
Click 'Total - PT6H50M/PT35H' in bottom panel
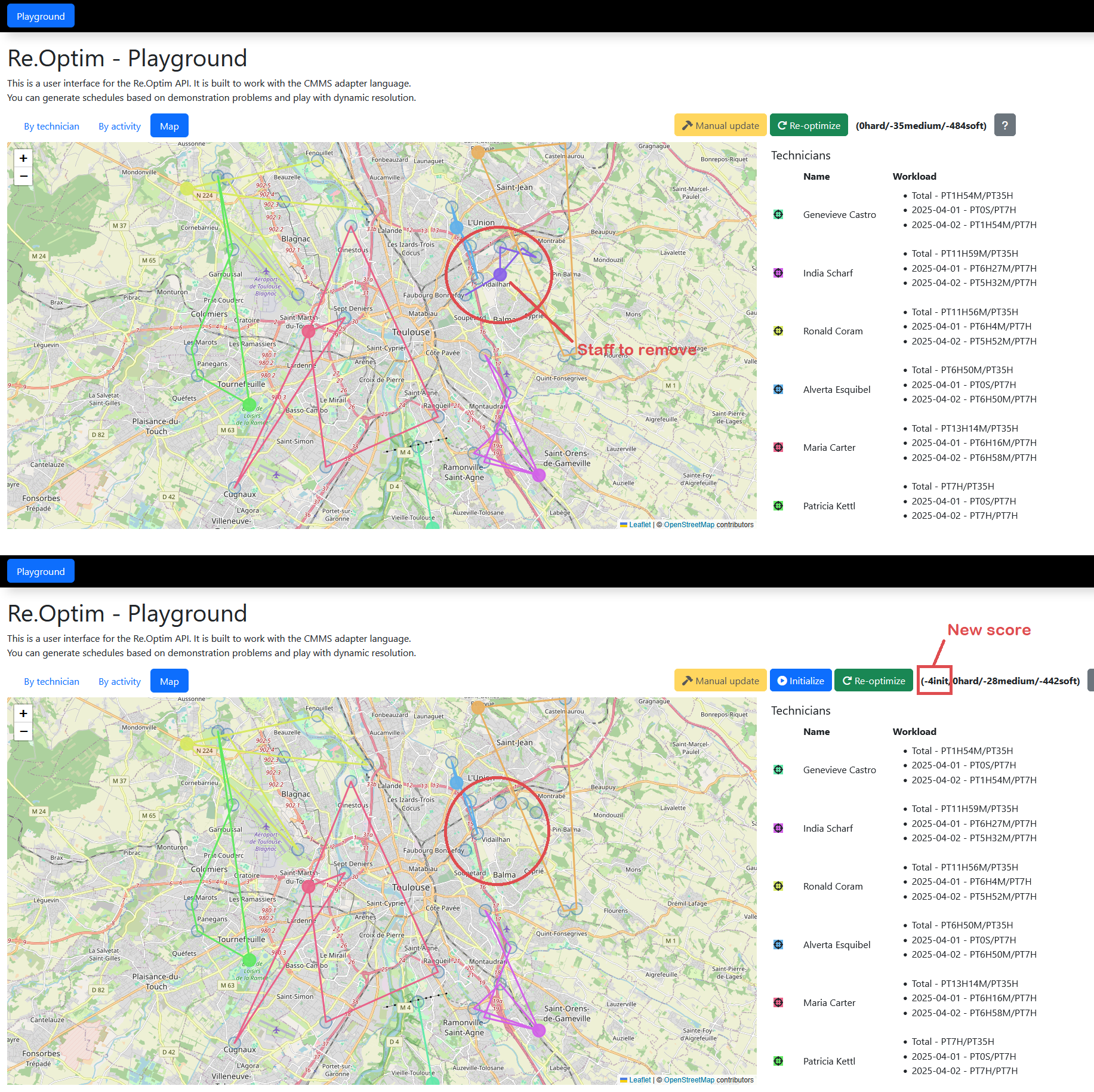point(962,925)
